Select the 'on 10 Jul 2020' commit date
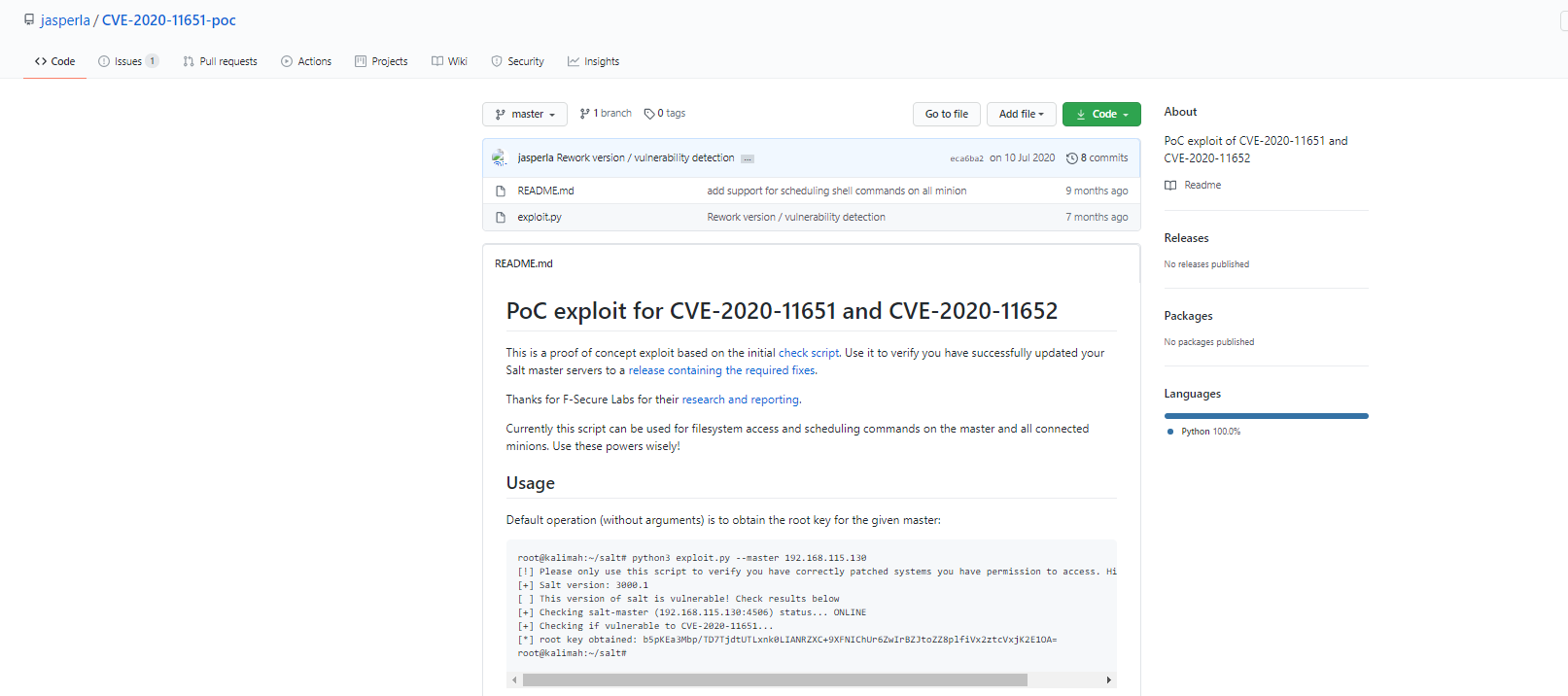This screenshot has width=1568, height=696. pyautogui.click(x=1023, y=157)
